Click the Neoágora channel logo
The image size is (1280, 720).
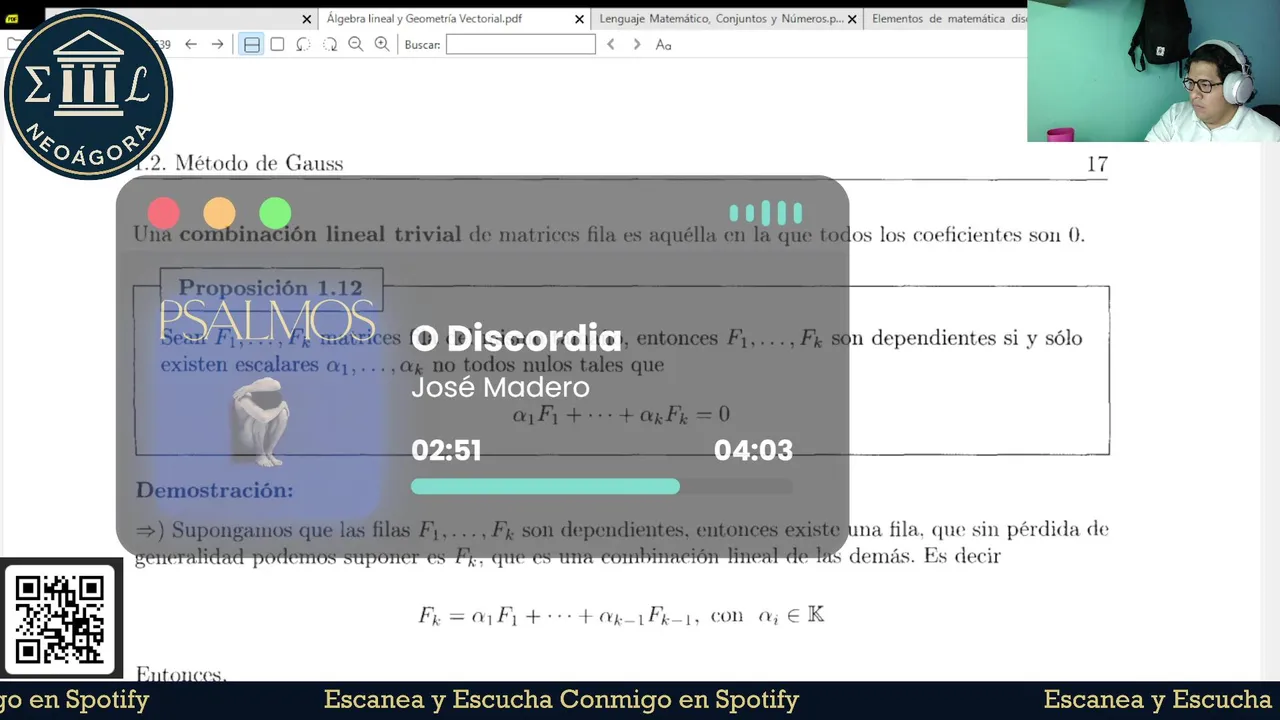(88, 93)
